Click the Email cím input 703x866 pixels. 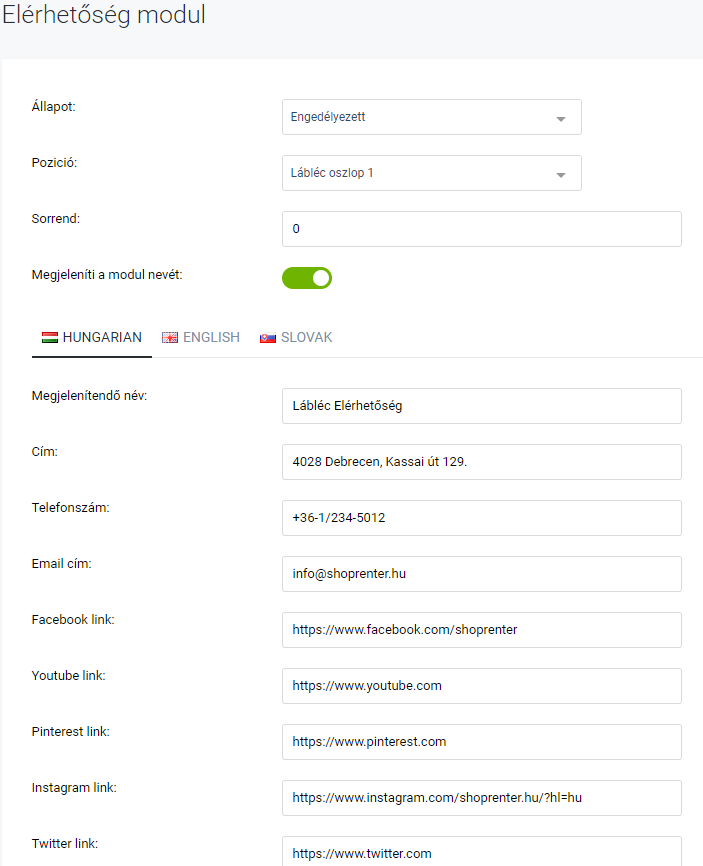[481, 574]
